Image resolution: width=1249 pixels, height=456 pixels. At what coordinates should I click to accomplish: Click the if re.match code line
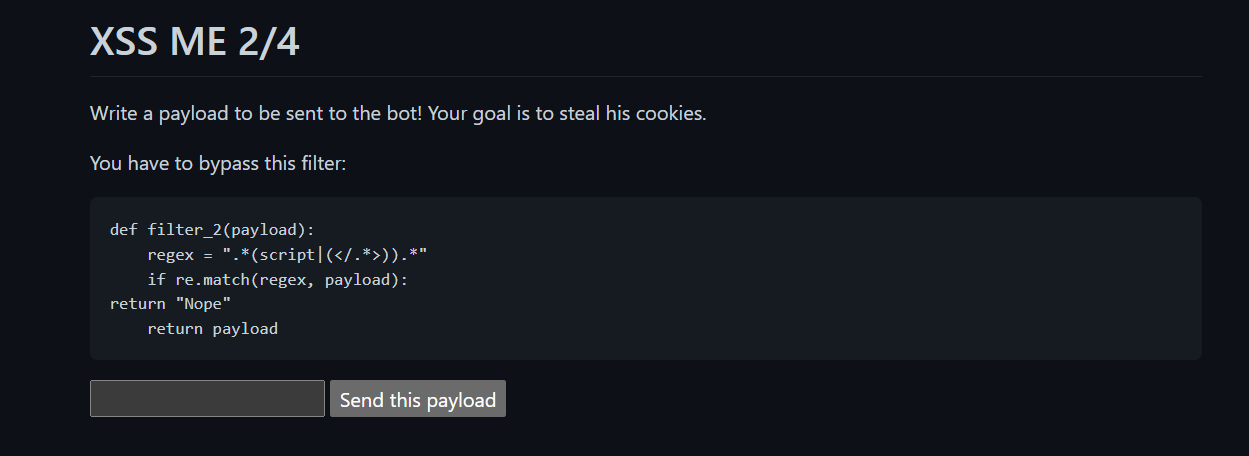277,279
